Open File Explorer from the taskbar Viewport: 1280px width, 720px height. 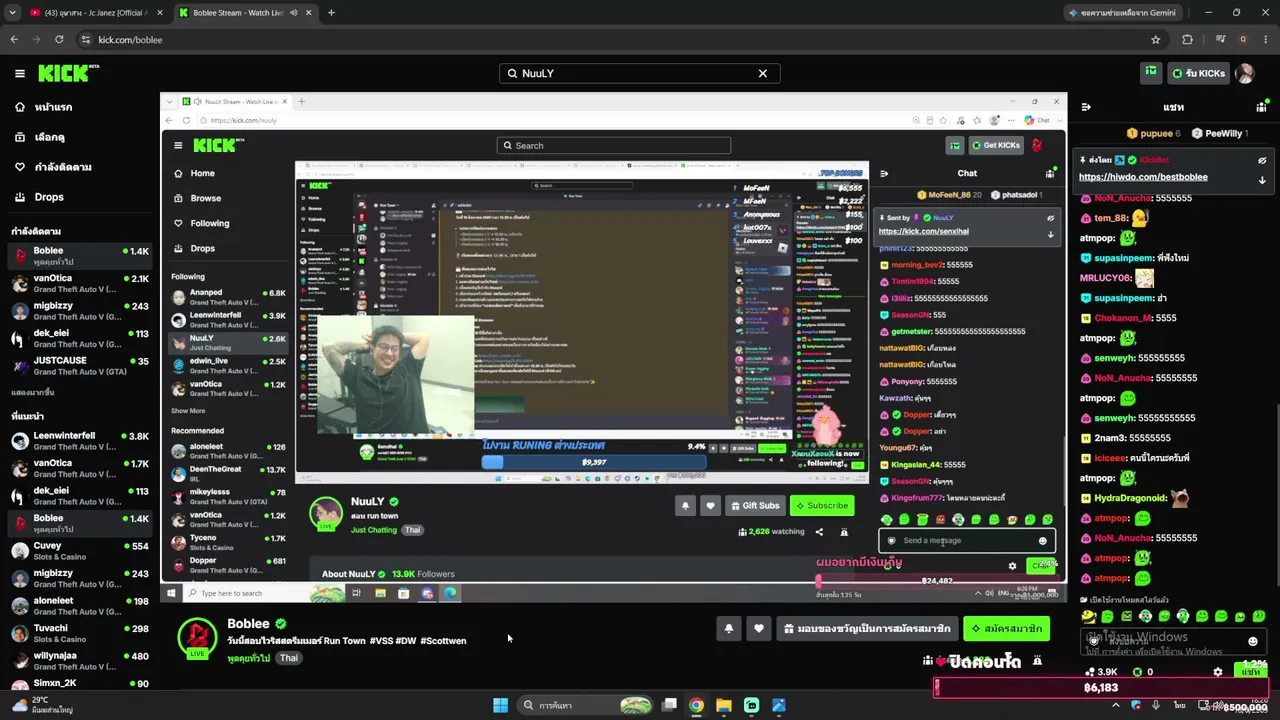click(724, 705)
